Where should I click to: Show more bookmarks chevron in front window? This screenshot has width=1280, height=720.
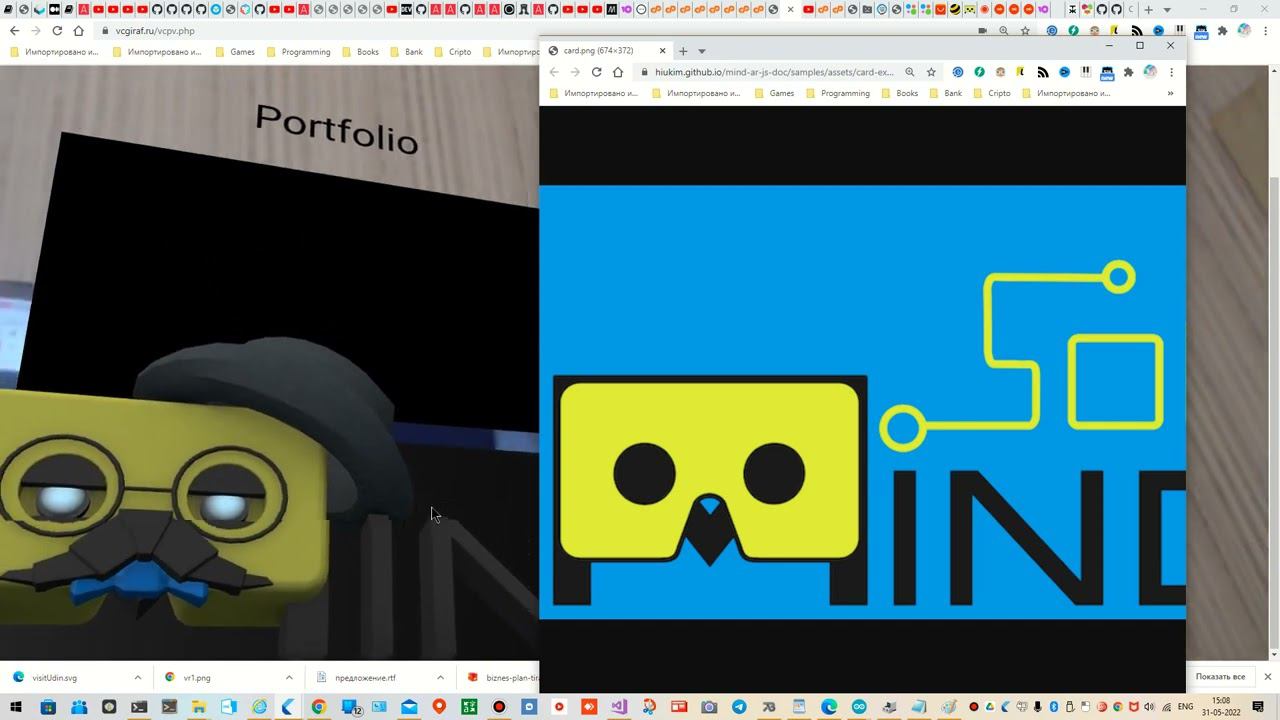[1170, 93]
